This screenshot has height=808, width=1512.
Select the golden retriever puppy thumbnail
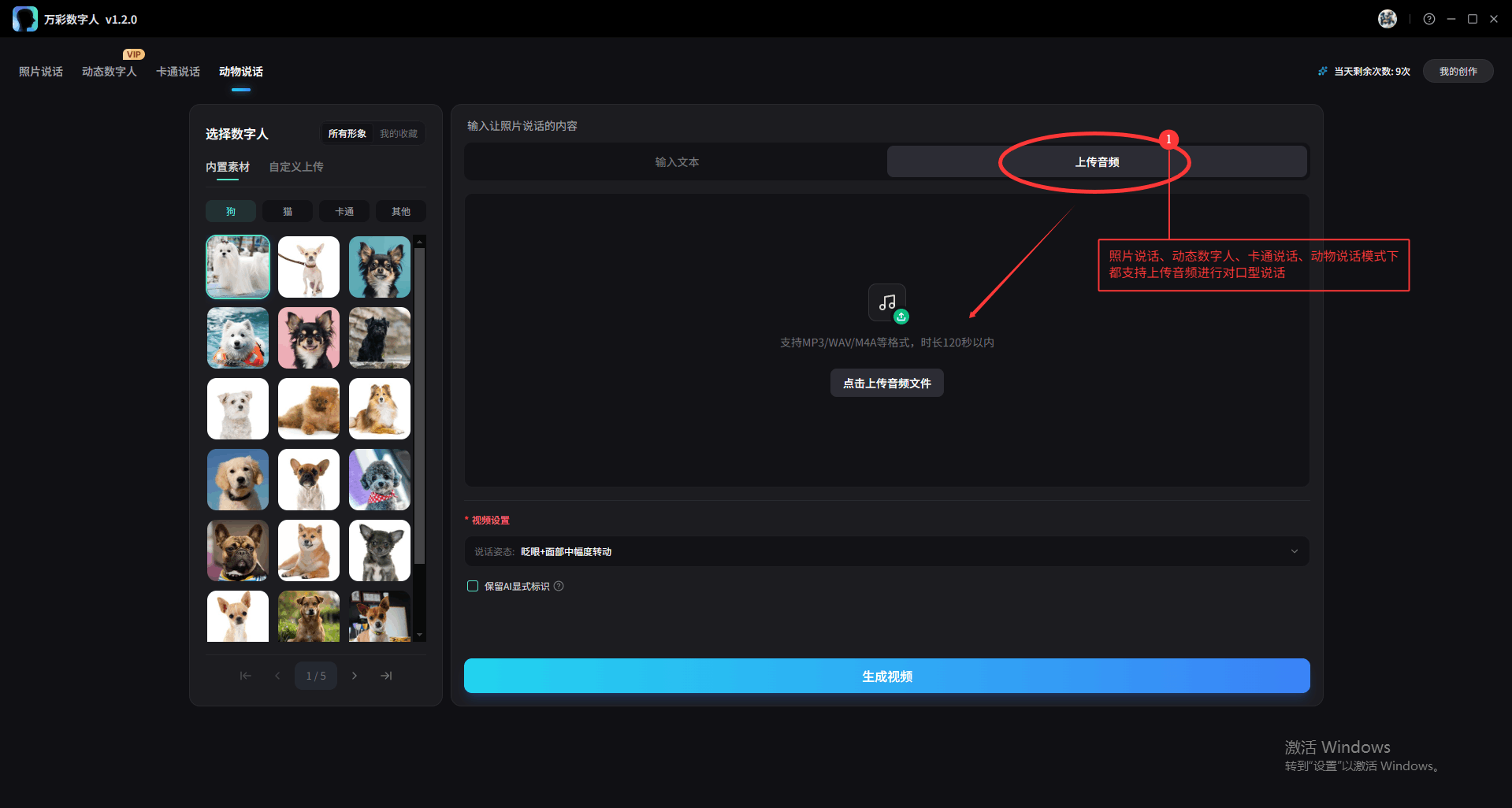pyautogui.click(x=238, y=480)
